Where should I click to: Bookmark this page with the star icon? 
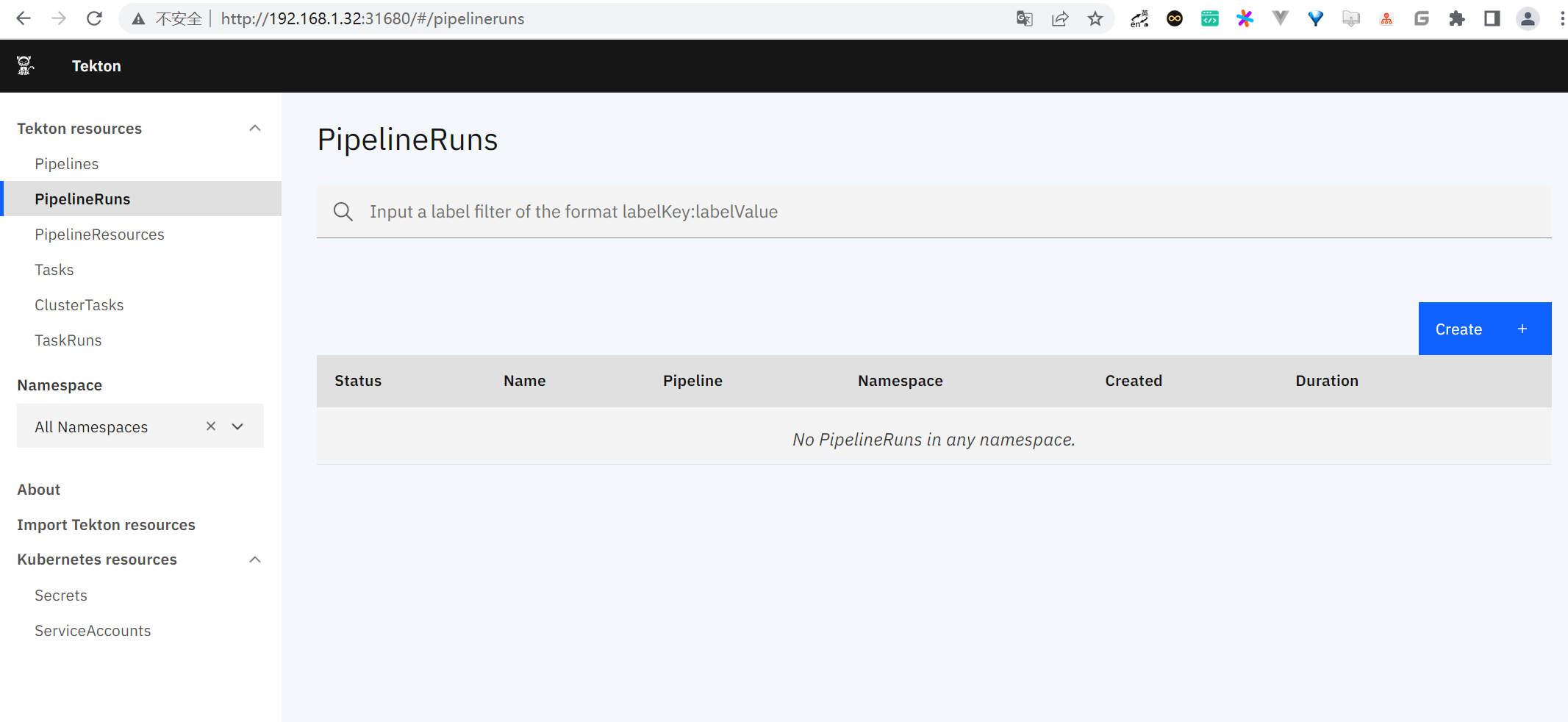tap(1095, 18)
